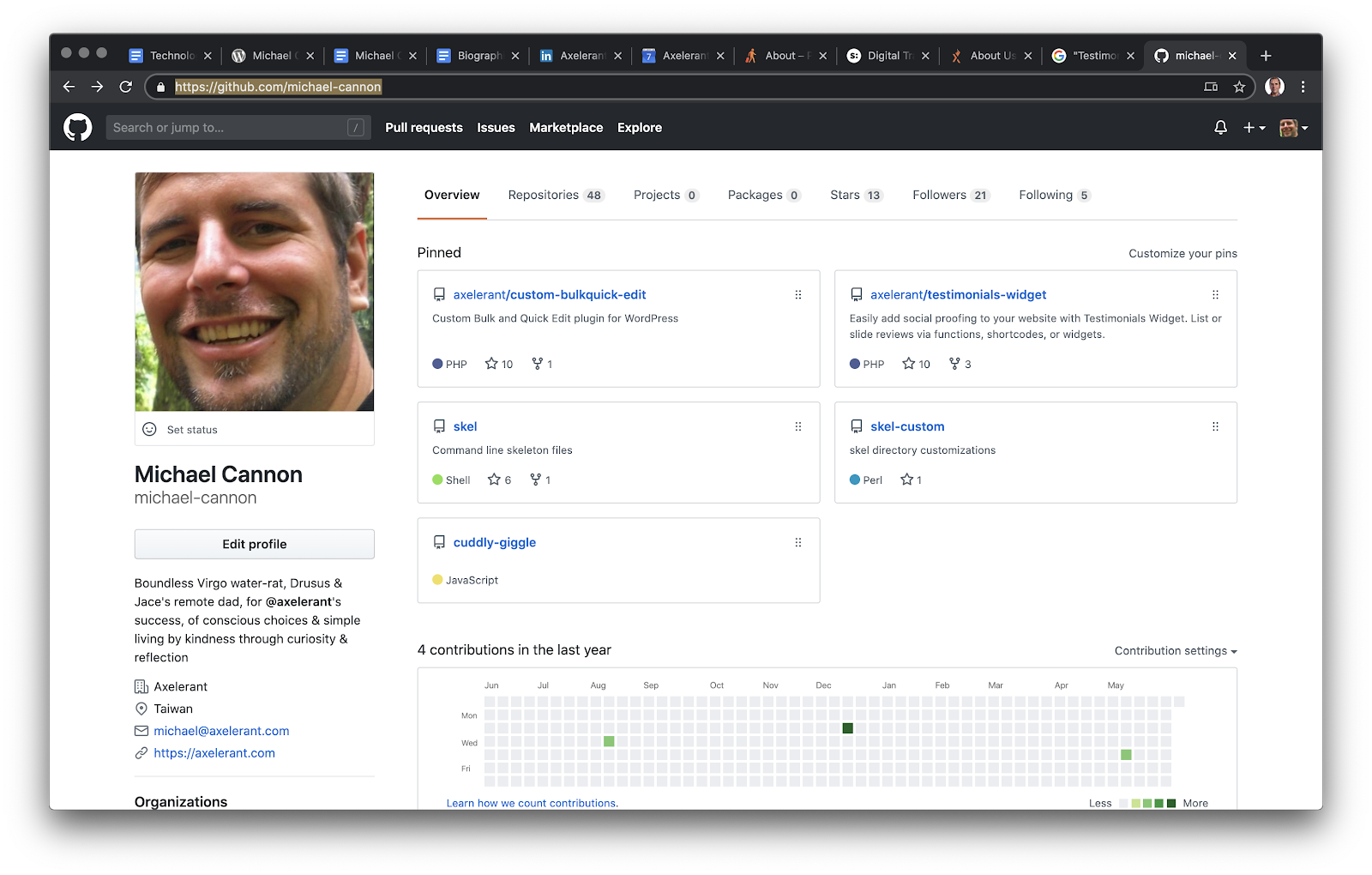Open https://axelerant.com website link
The image size is (1372, 875).
[x=214, y=753]
